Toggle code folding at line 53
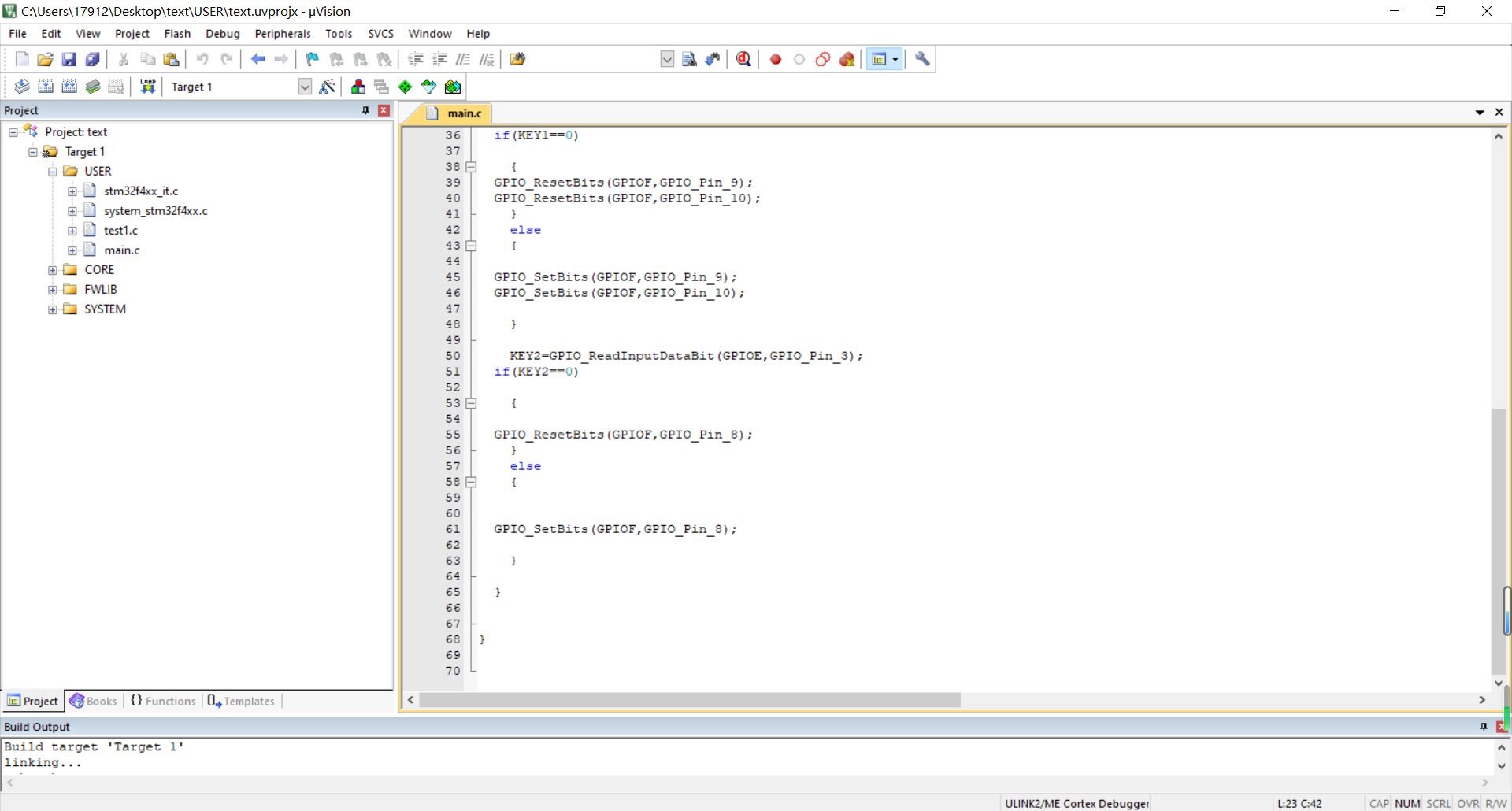1512x811 pixels. (471, 403)
